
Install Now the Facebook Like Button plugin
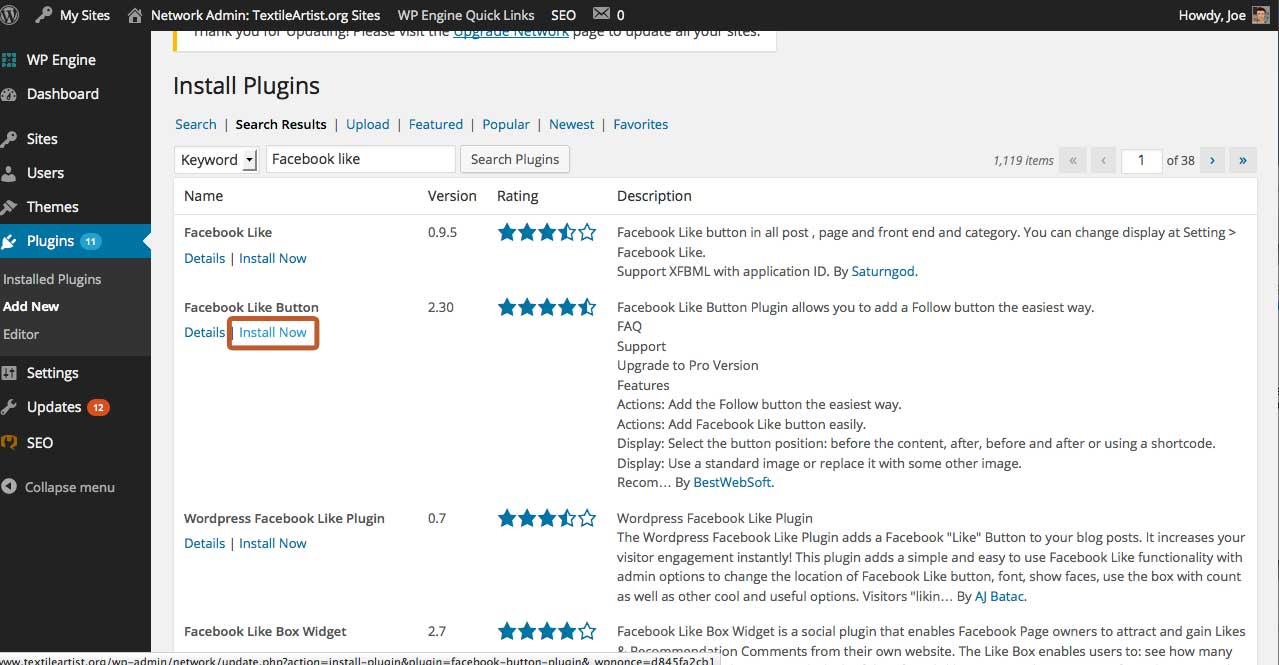click(273, 332)
